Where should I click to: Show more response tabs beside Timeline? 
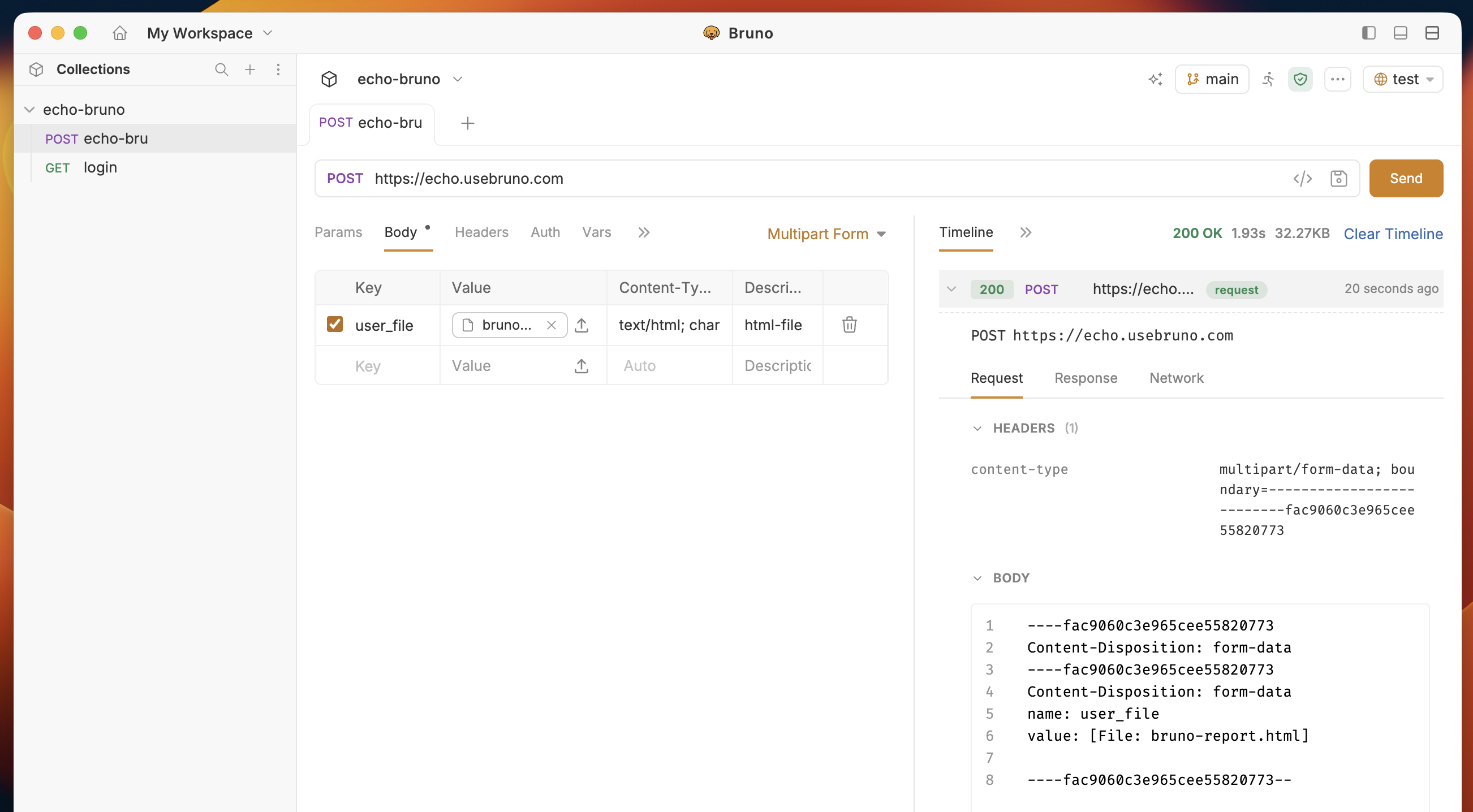click(x=1026, y=232)
